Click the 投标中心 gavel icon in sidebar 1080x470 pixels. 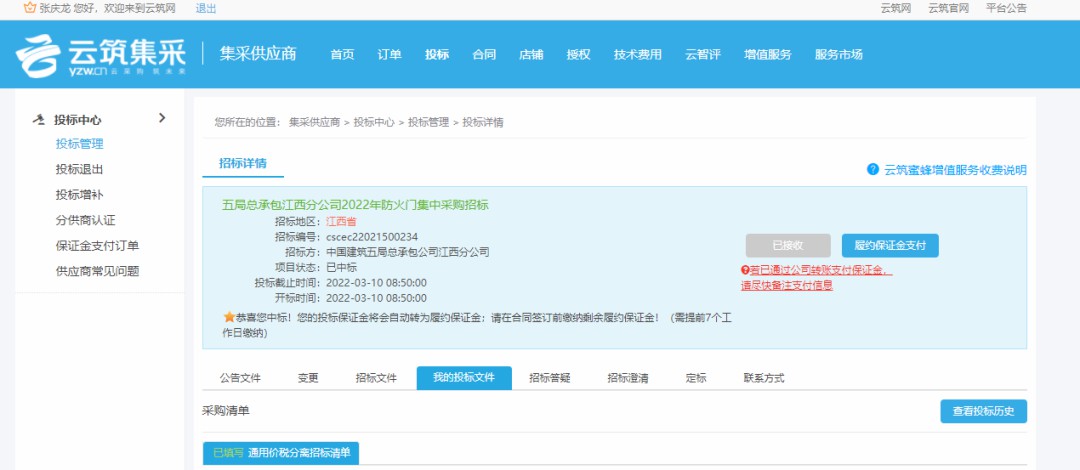tap(39, 119)
